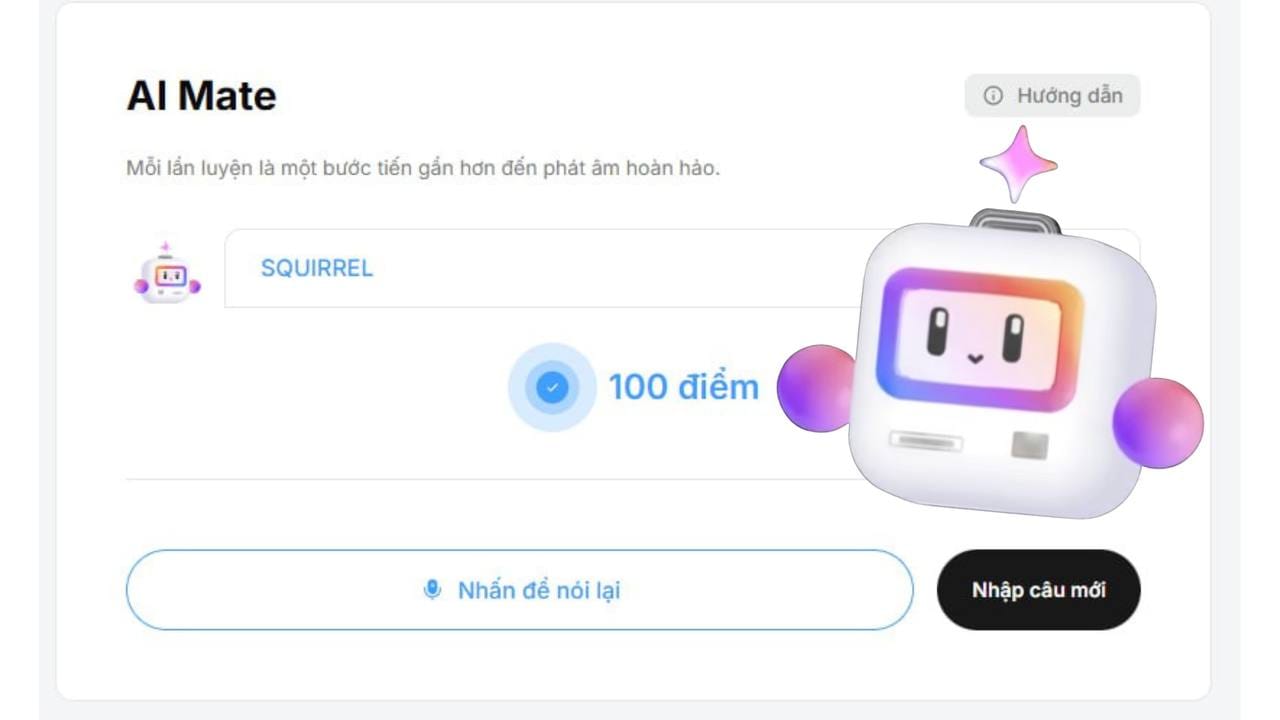Click the 100 điểm score text
This screenshot has height=720, width=1280.
click(x=683, y=387)
